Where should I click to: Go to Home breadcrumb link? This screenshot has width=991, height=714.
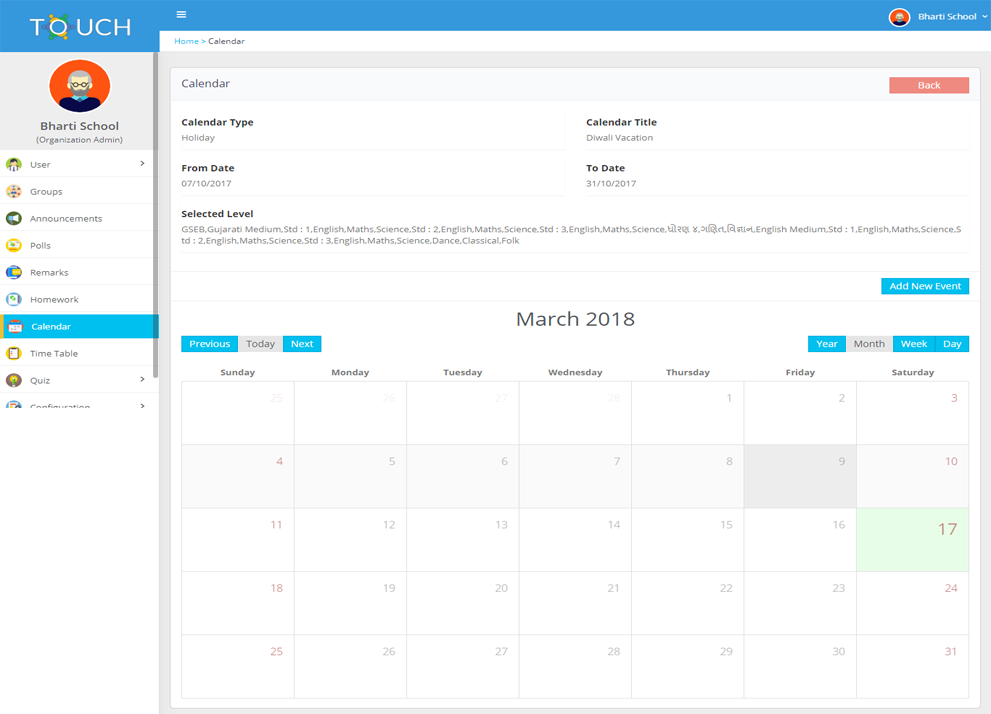point(186,41)
